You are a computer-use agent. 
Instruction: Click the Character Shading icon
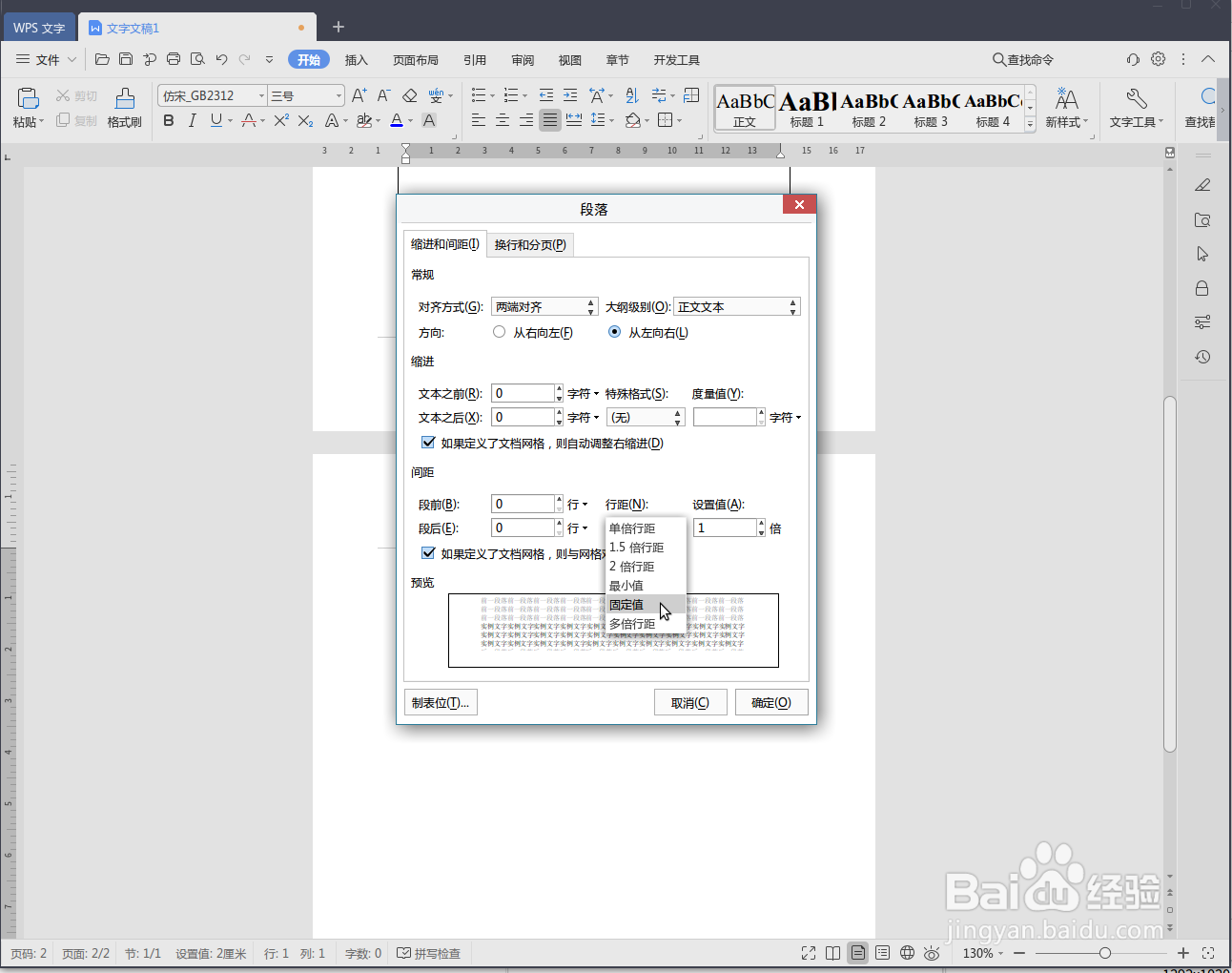[429, 120]
